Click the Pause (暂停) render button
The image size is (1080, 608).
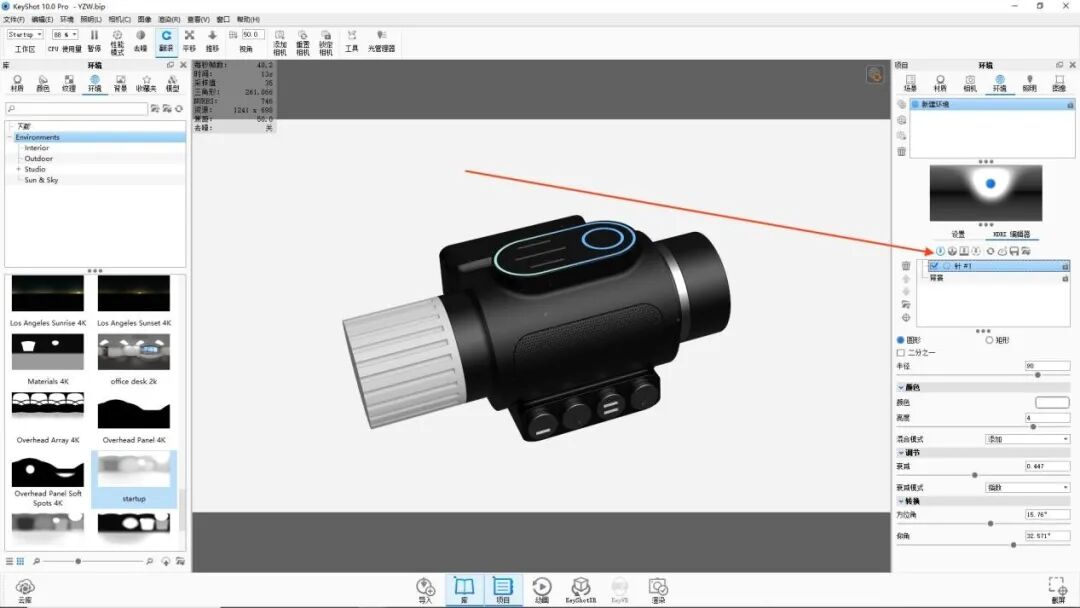[93, 36]
